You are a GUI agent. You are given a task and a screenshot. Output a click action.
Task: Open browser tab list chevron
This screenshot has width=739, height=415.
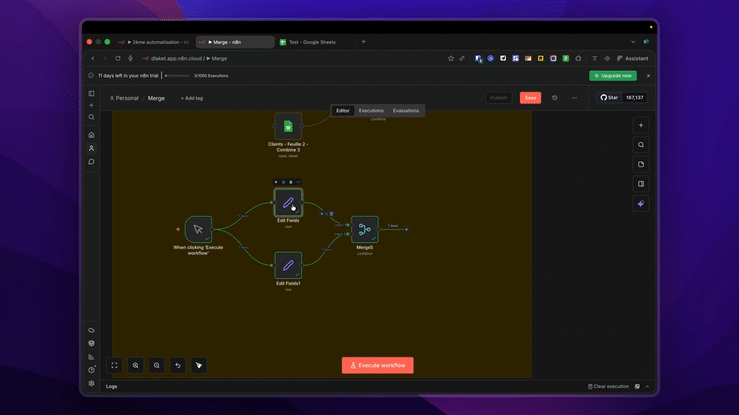[633, 42]
